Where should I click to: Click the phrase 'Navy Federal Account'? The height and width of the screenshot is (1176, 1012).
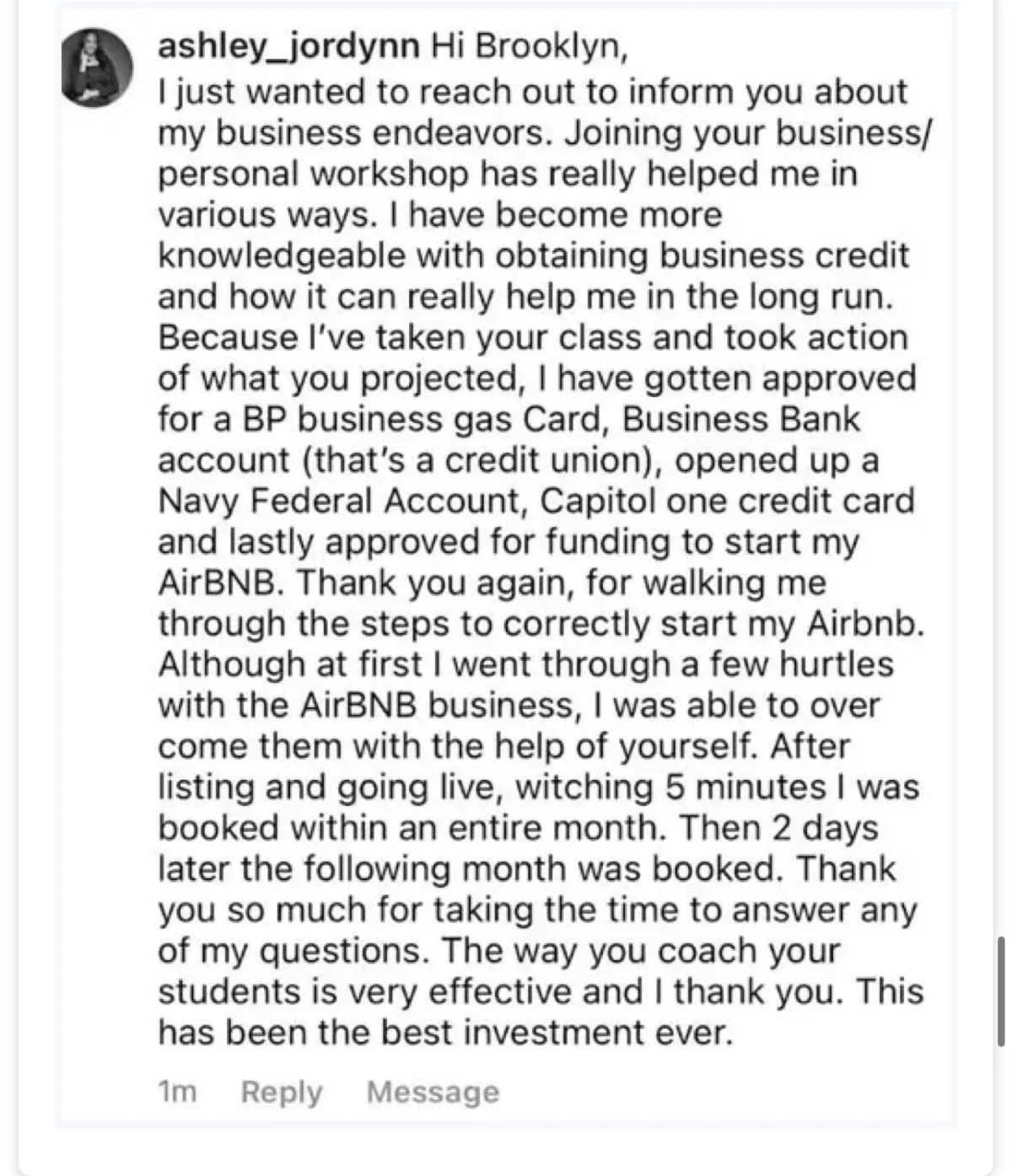coord(343,501)
